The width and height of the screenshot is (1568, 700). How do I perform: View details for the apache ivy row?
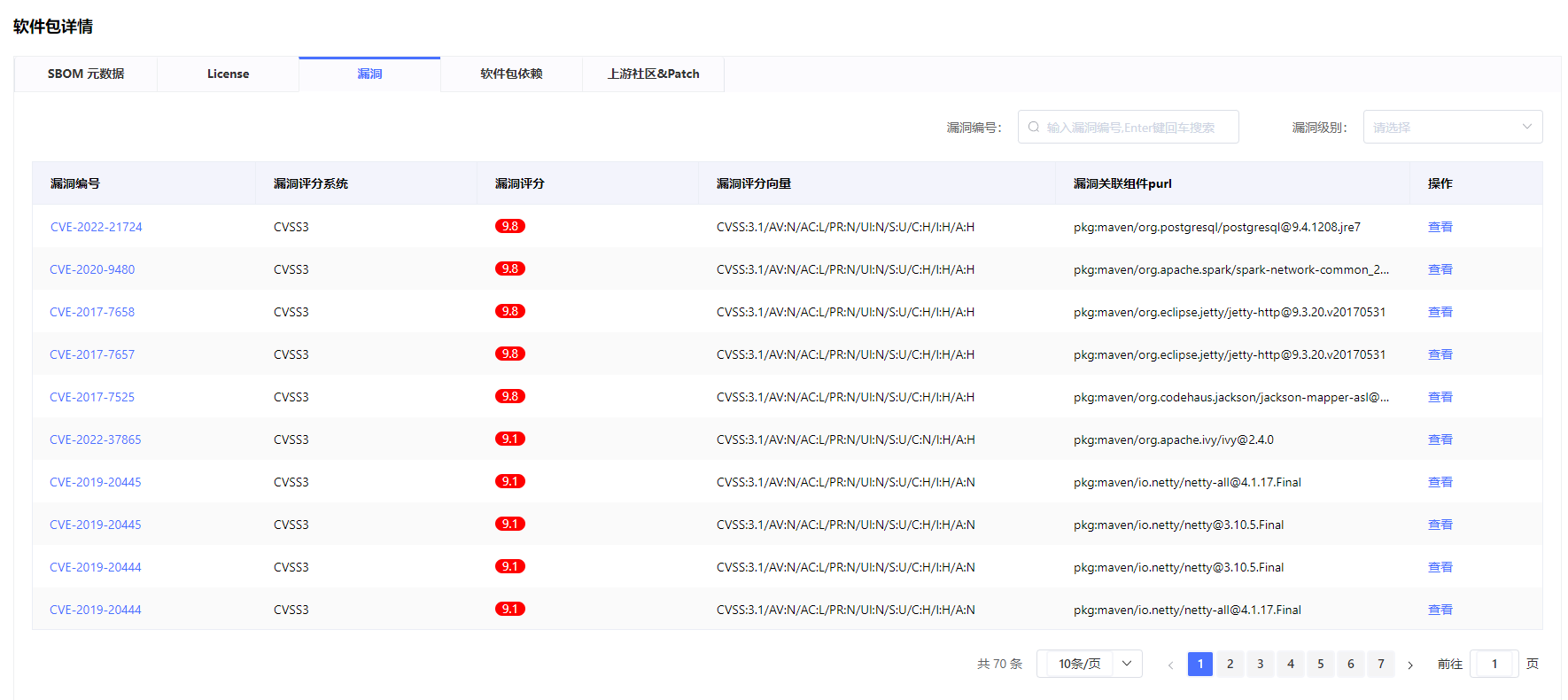[1440, 439]
